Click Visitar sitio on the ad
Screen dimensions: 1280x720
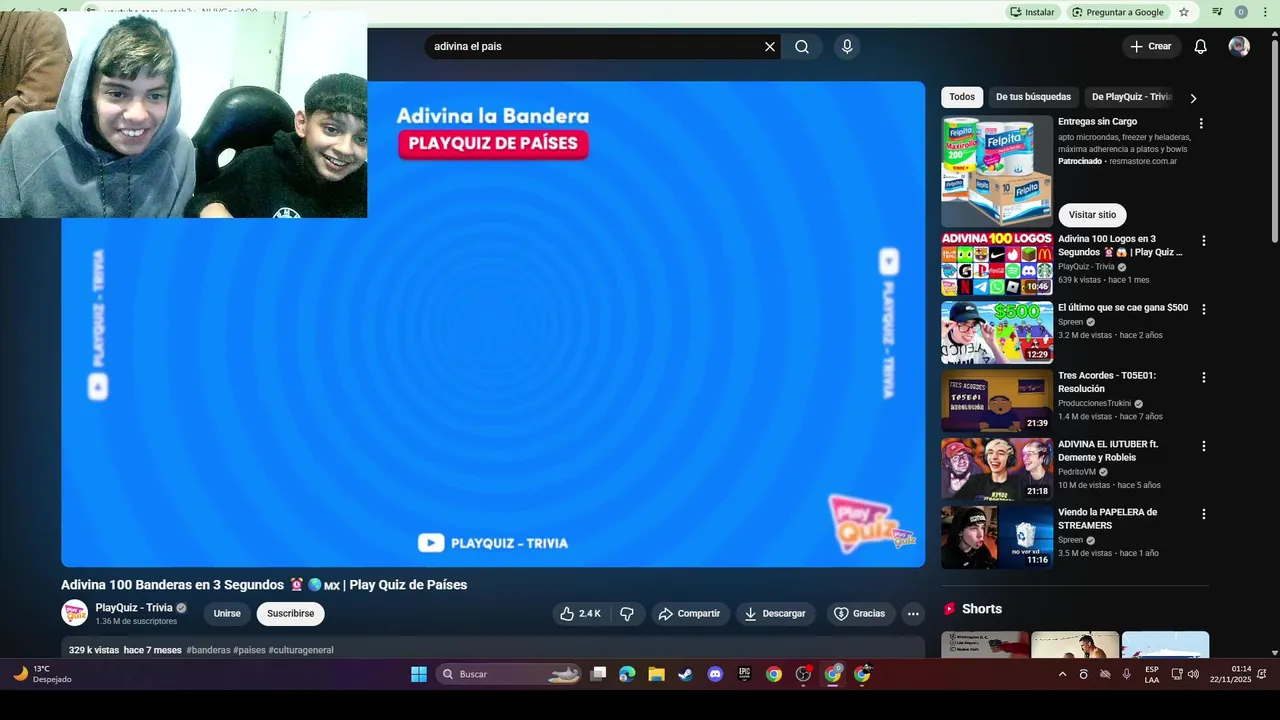(x=1092, y=215)
